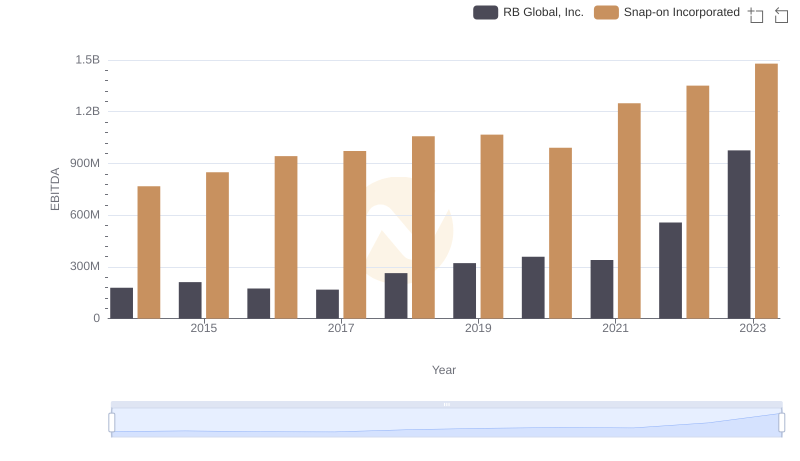The width and height of the screenshot is (800, 461).
Task: Click the 900M y-axis label
Action: coord(85,163)
